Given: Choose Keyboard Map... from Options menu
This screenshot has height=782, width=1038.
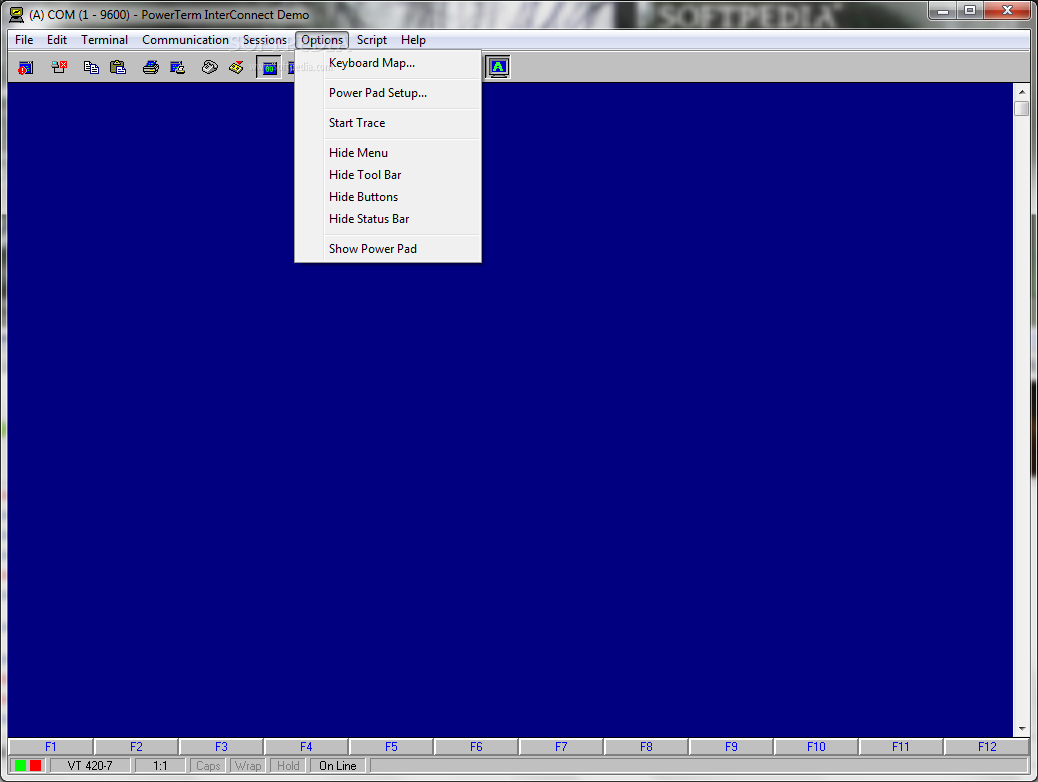Looking at the screenshot, I should 388,63.
